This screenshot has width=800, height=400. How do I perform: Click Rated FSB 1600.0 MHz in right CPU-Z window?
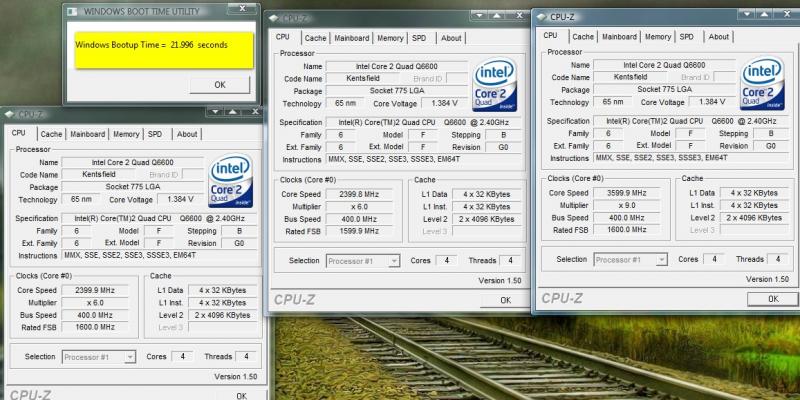pyautogui.click(x=627, y=230)
